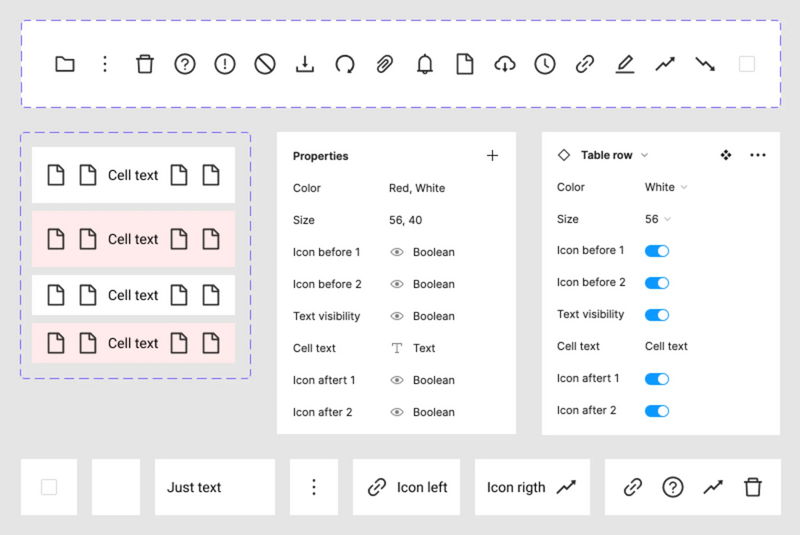Click the eye icon on the Text visibility property
800x535 pixels.
click(397, 316)
